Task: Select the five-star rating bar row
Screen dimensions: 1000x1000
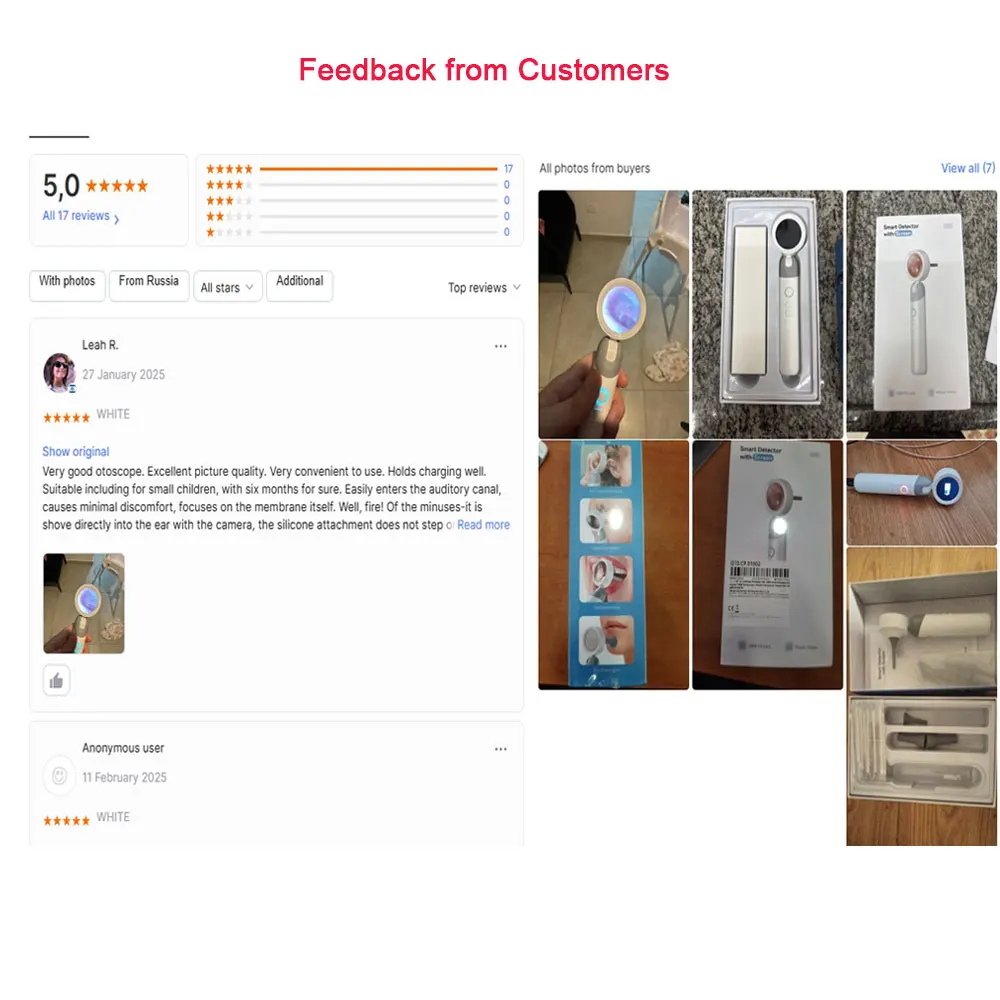Action: coord(359,169)
